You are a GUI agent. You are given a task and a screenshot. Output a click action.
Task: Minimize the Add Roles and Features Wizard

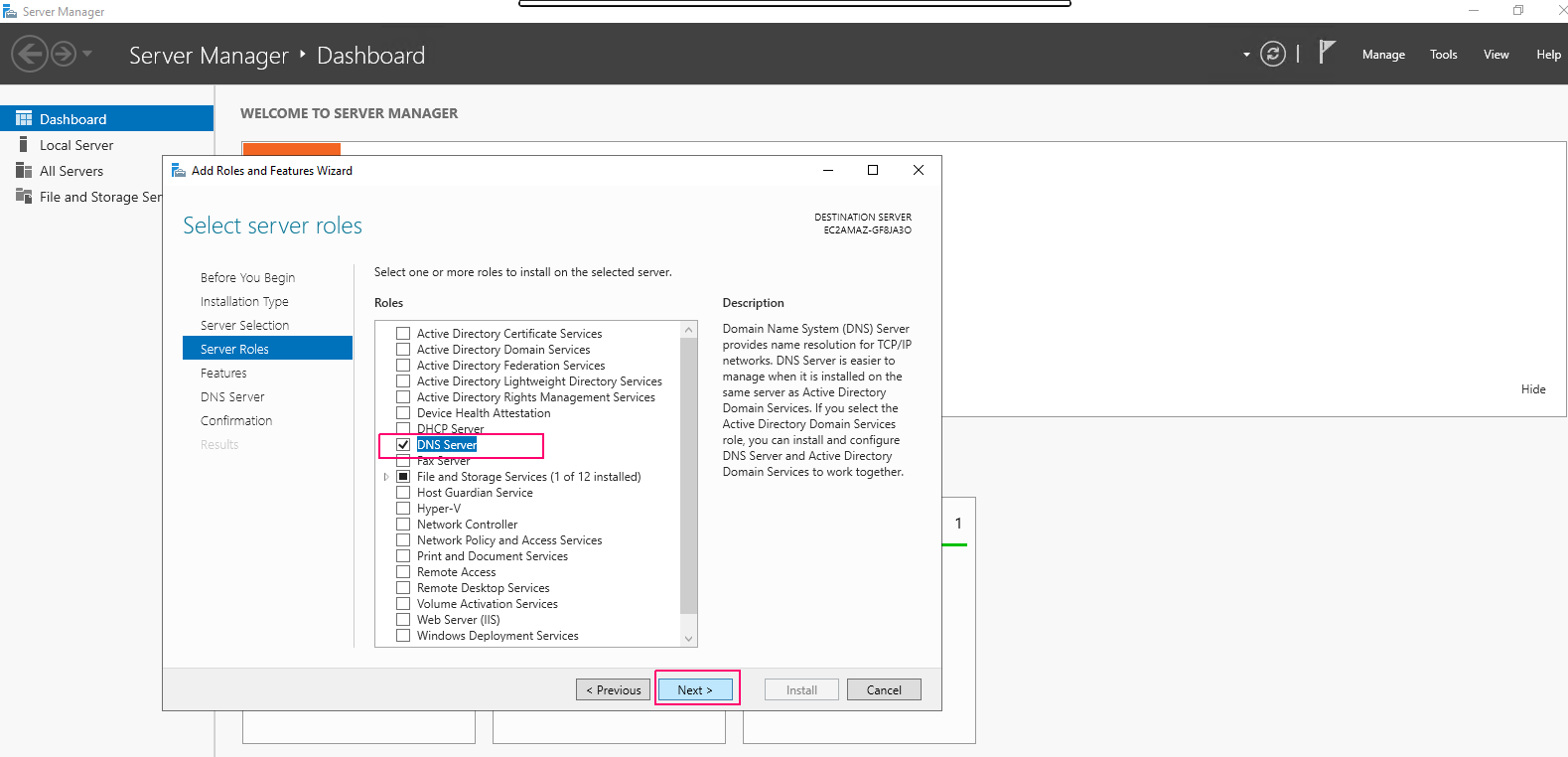(x=828, y=170)
